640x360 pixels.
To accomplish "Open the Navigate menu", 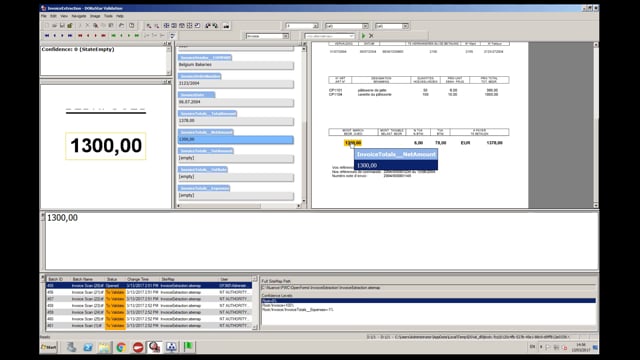I will coord(79,16).
